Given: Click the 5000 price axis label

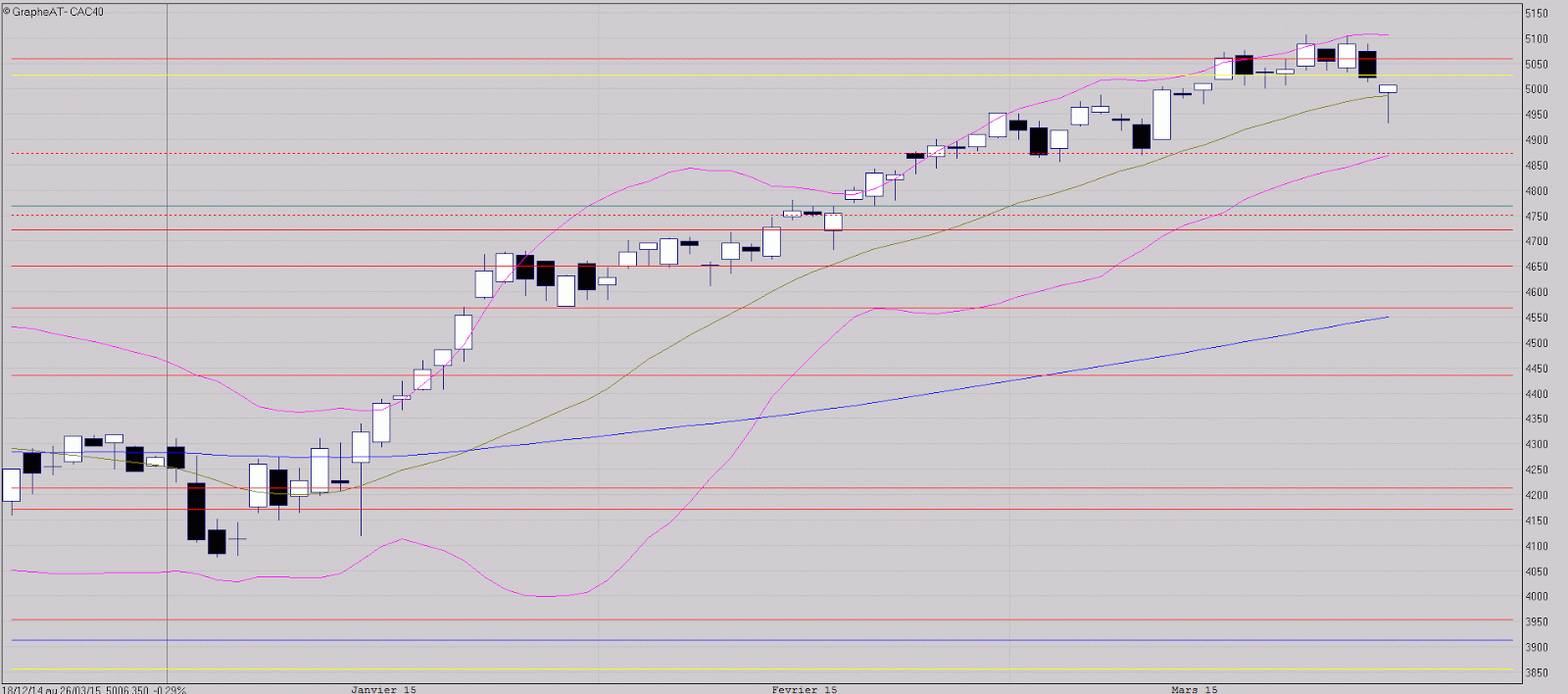Looking at the screenshot, I should point(1536,89).
